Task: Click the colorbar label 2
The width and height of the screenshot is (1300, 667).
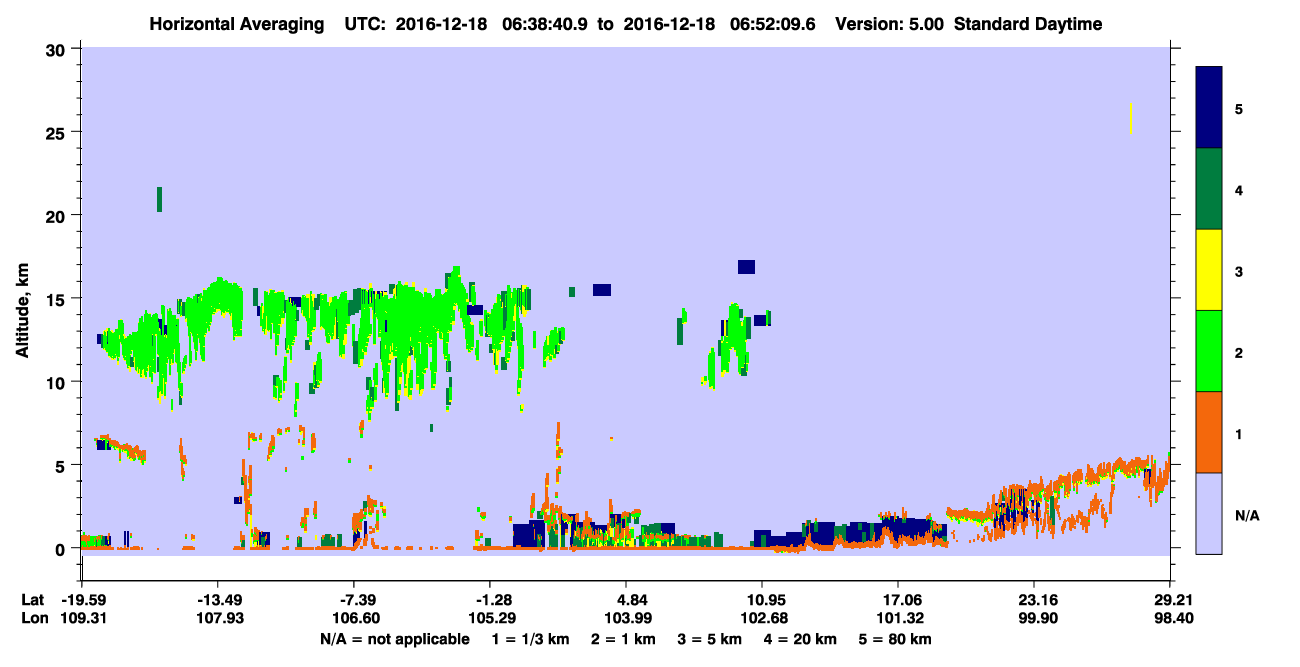Action: coord(1239,351)
